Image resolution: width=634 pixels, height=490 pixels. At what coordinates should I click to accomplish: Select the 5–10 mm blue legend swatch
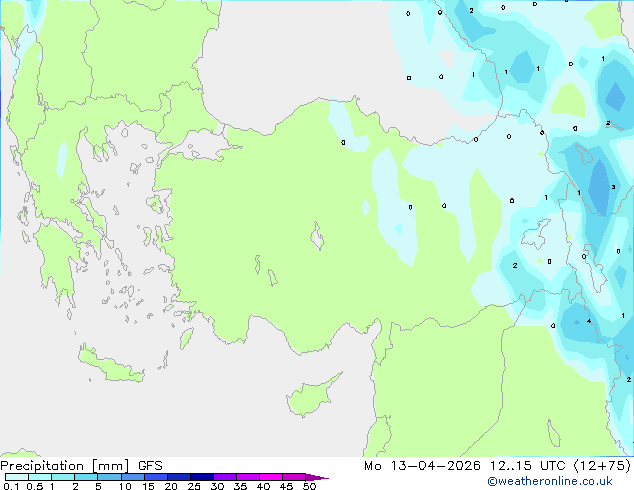pyautogui.click(x=109, y=477)
